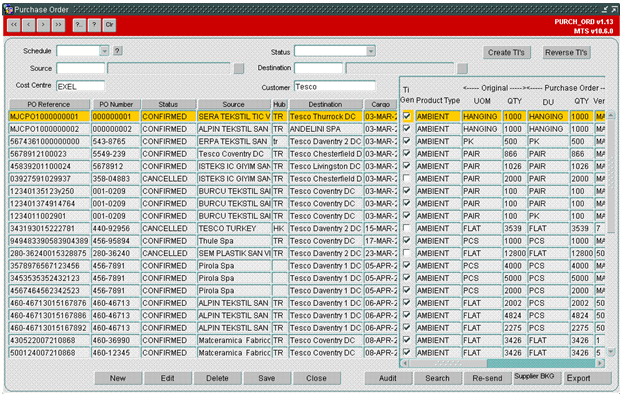
Task: Click the Audit button
Action: [388, 378]
